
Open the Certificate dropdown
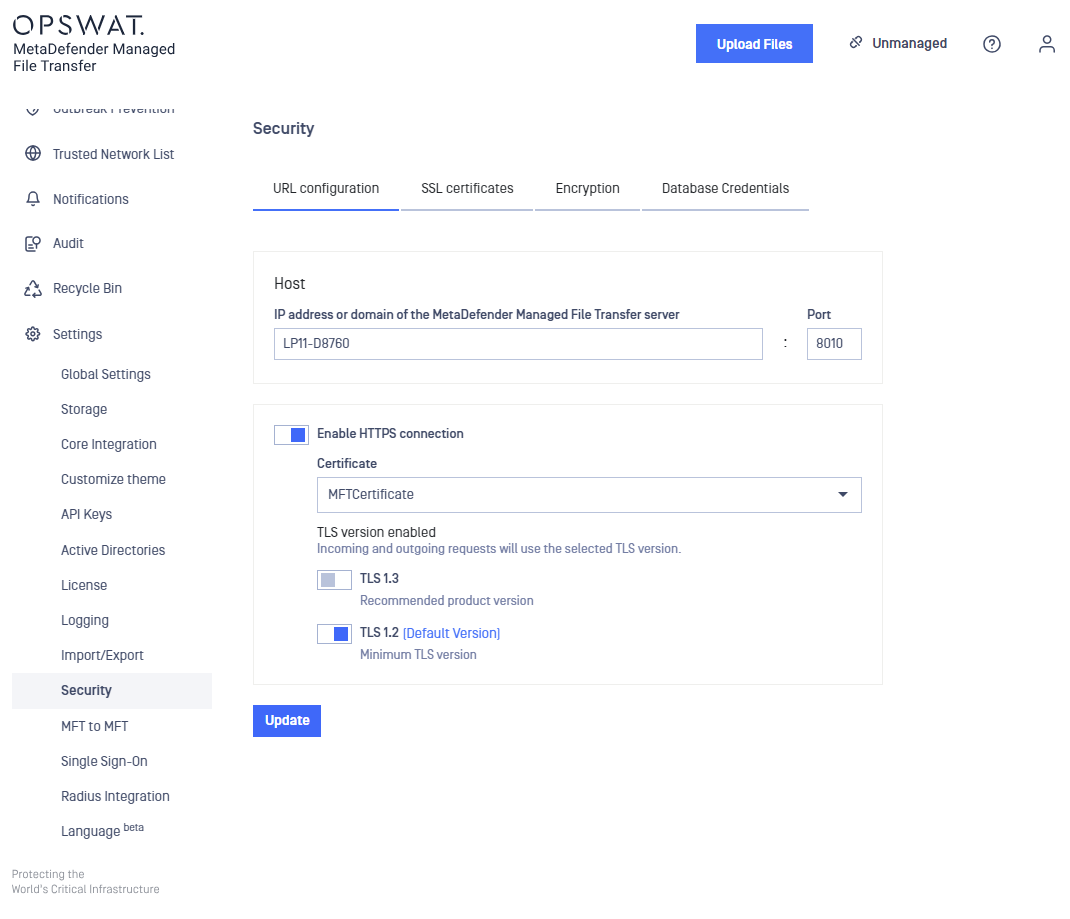click(589, 495)
